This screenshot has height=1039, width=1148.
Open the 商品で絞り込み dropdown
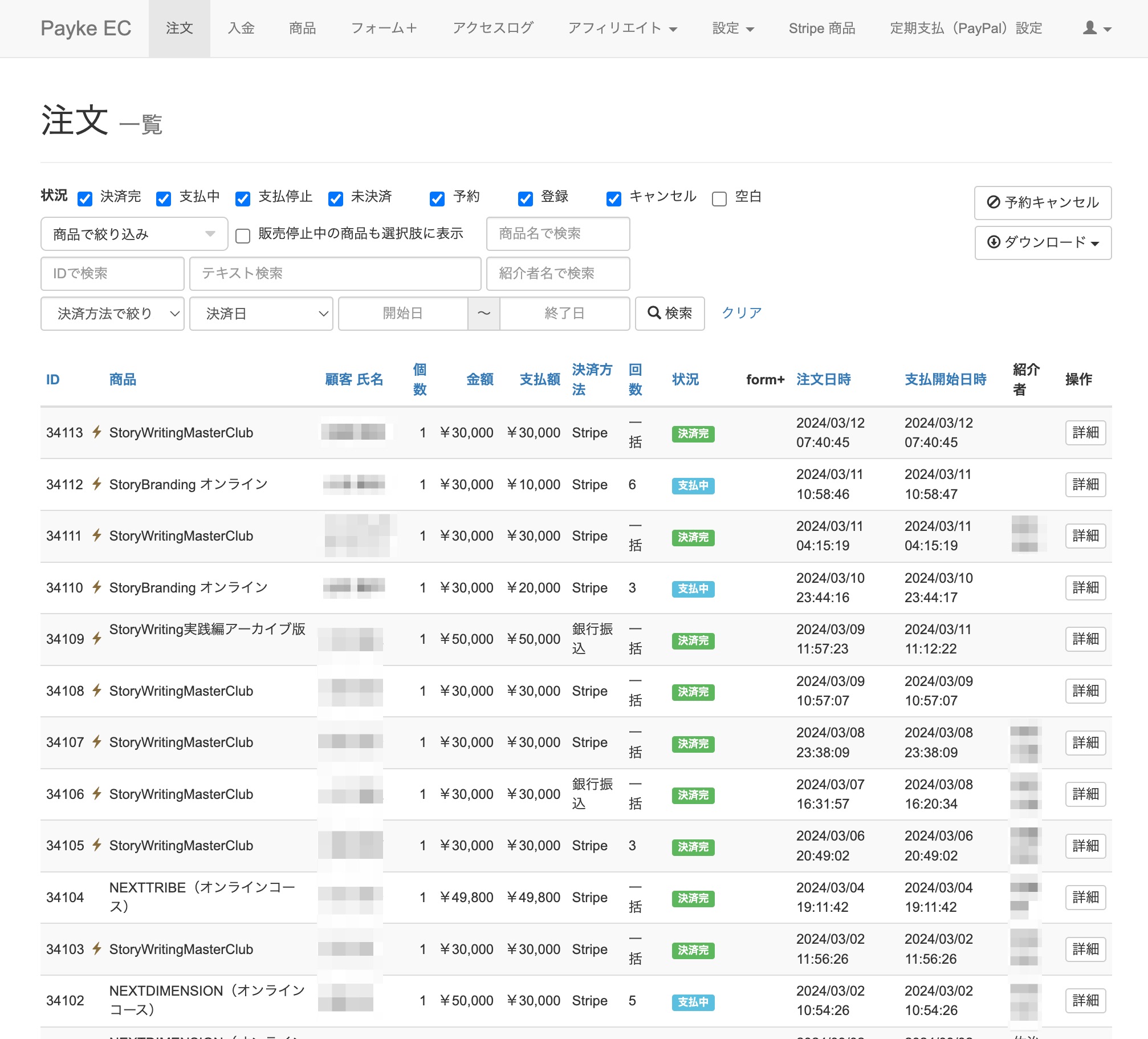point(134,234)
